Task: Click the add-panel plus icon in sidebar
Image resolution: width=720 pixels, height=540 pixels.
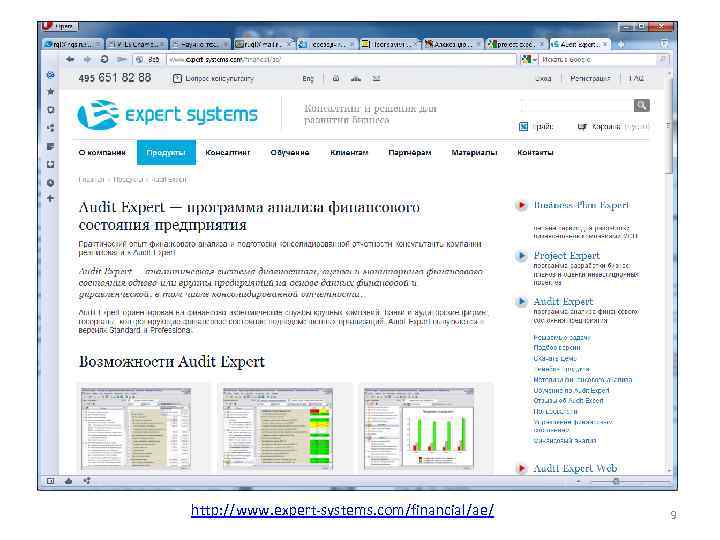Action: (x=51, y=198)
